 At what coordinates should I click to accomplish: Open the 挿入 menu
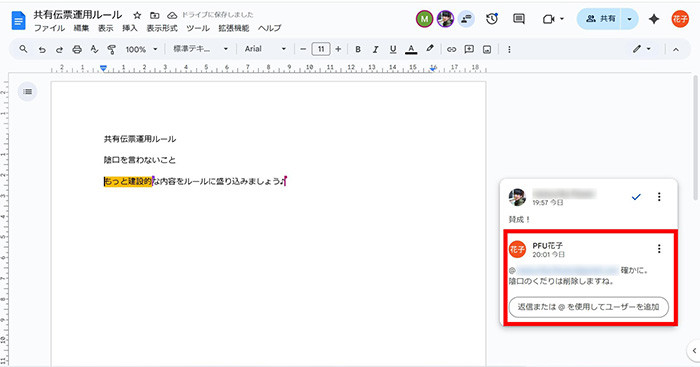130,28
